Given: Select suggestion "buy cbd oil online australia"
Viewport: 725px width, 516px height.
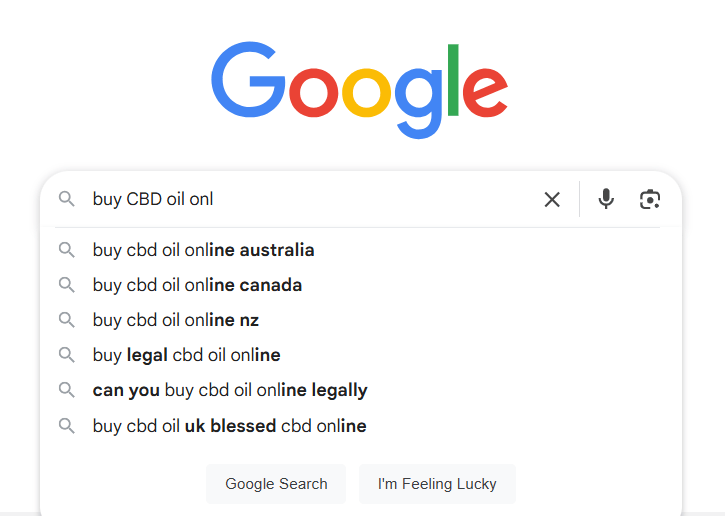Looking at the screenshot, I should pos(204,250).
